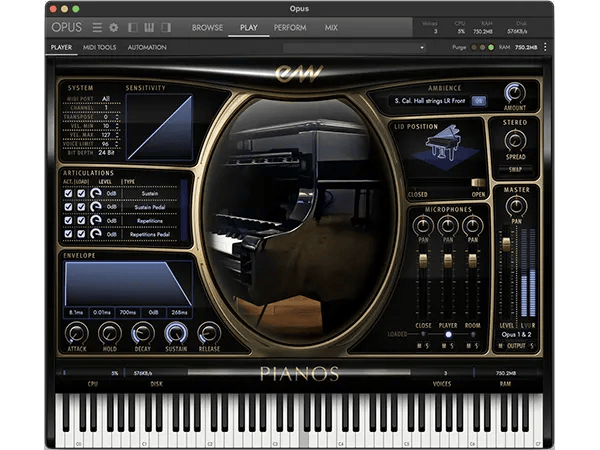Toggle Load checkbox for Repetitions Pedal
Image resolution: width=600 pixels, height=450 pixels.
(x=81, y=234)
